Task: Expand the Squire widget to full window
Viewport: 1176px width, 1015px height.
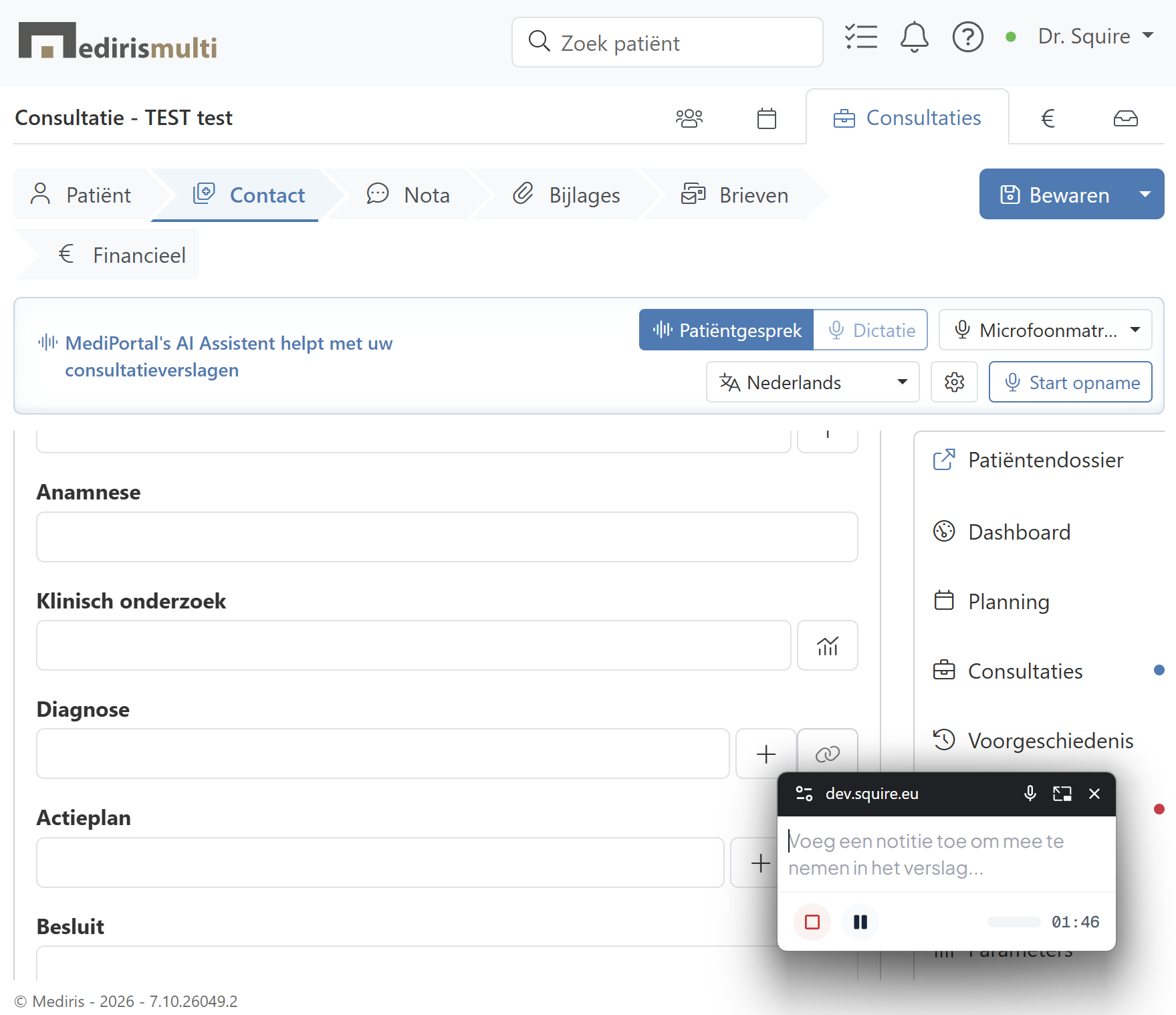Action: coord(1062,794)
